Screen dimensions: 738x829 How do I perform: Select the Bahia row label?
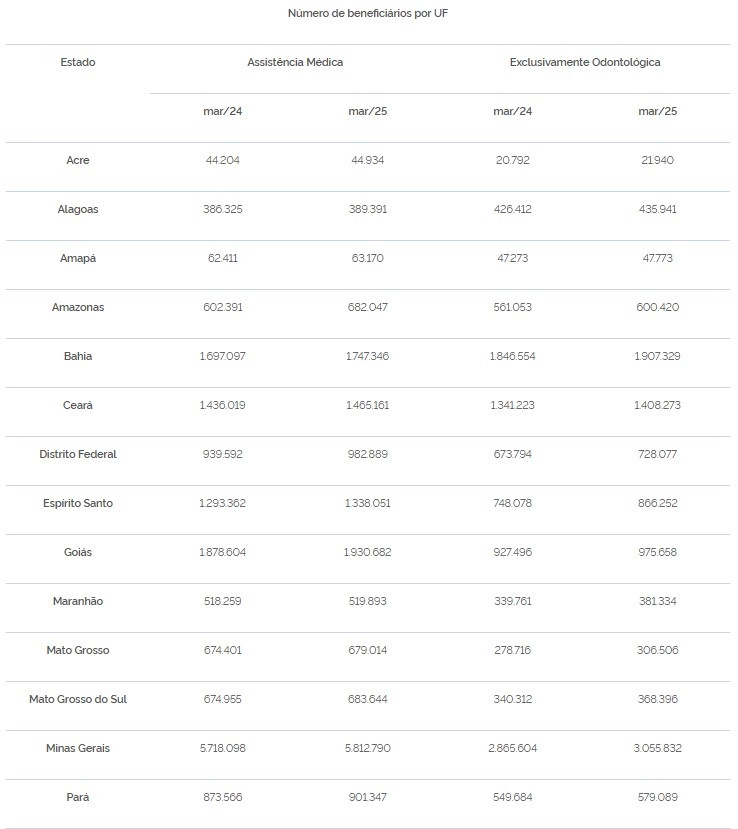[78, 356]
